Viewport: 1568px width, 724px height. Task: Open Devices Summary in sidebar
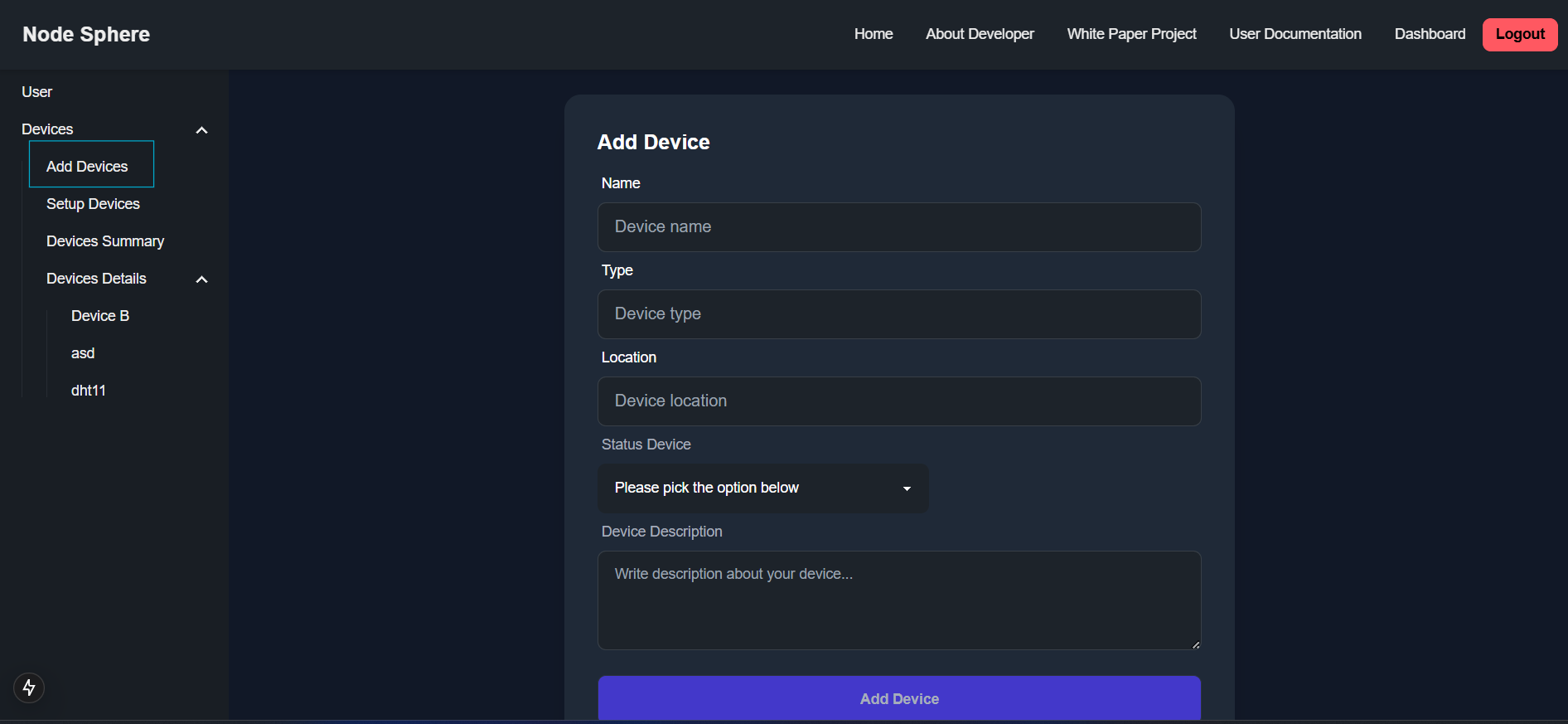(x=105, y=241)
